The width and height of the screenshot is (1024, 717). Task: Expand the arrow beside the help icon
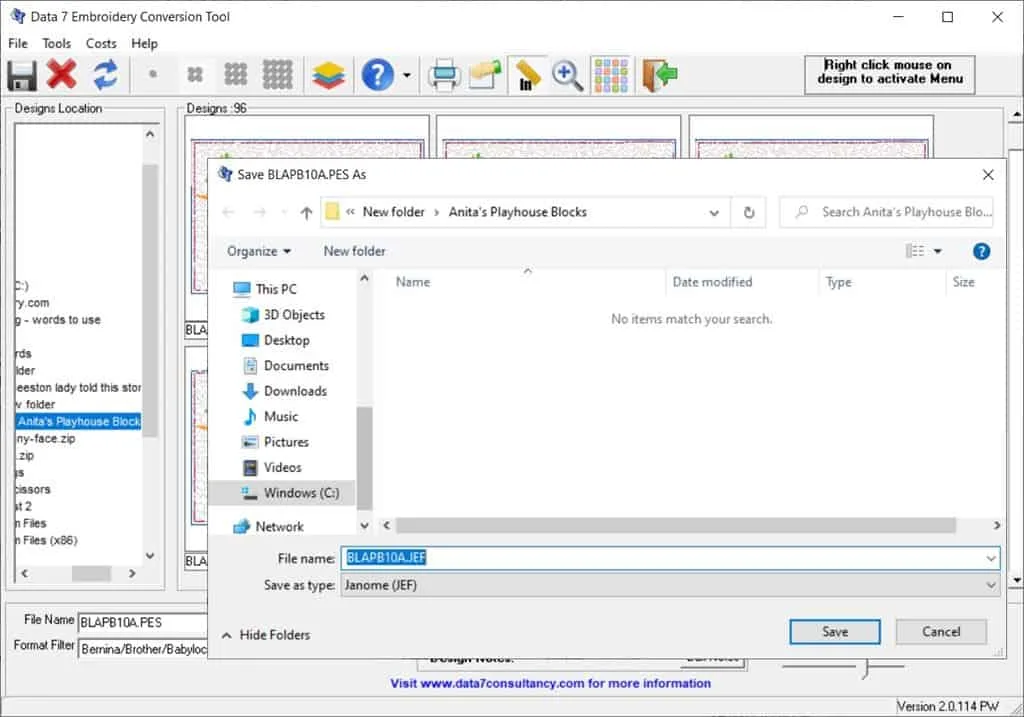pyautogui.click(x=407, y=75)
